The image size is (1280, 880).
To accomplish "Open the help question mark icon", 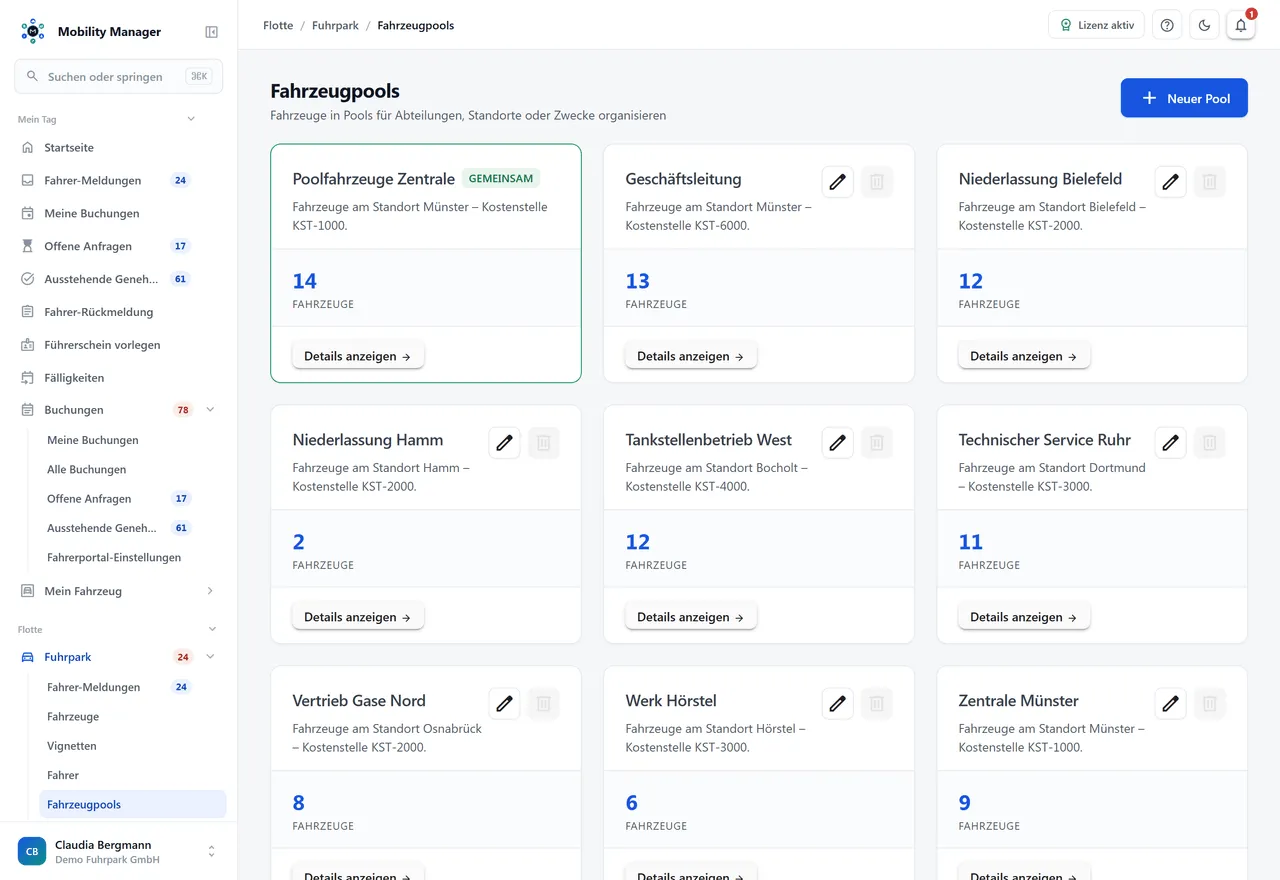I will (1167, 25).
